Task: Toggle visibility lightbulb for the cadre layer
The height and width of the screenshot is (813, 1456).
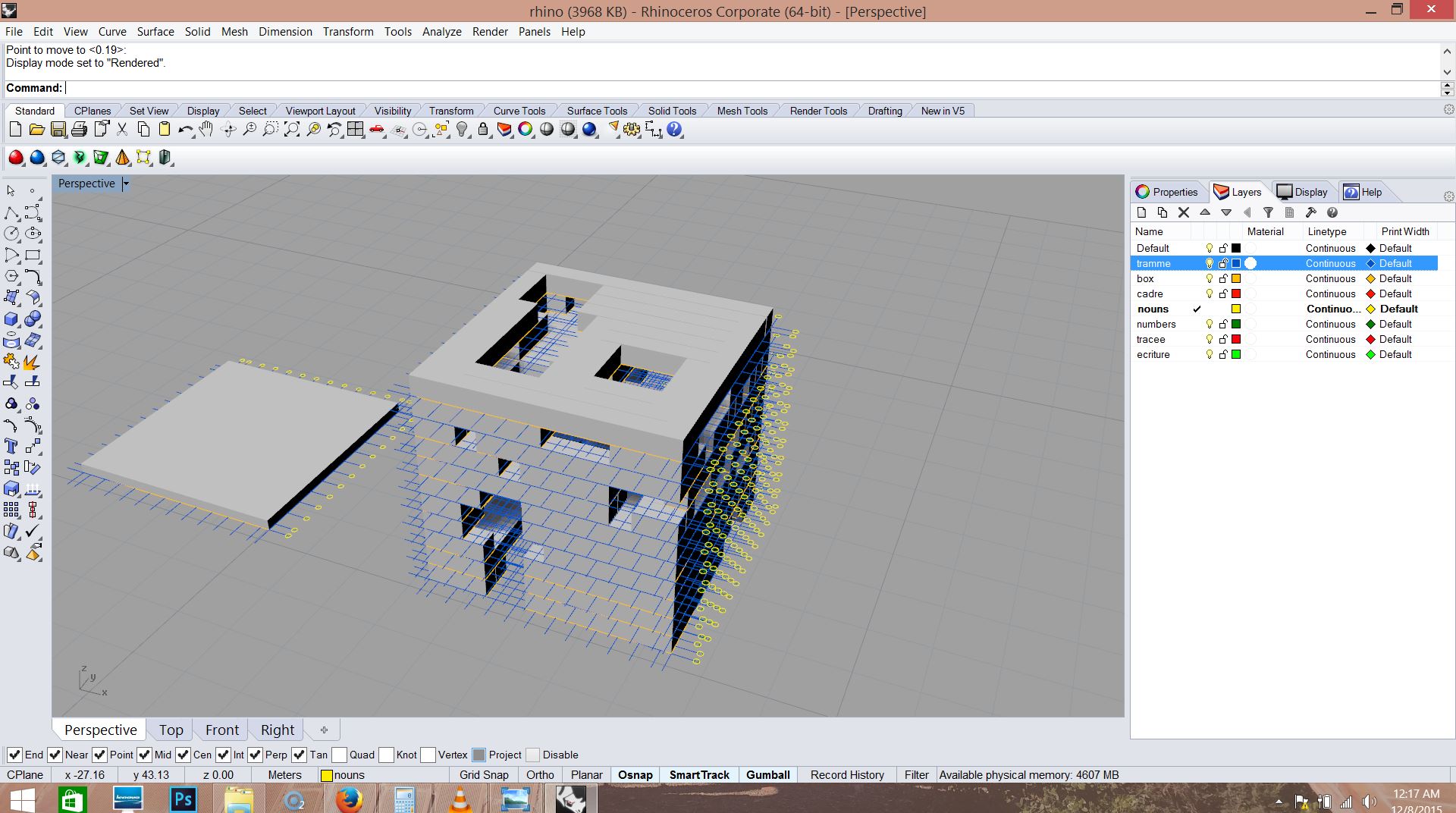Action: [1209, 293]
